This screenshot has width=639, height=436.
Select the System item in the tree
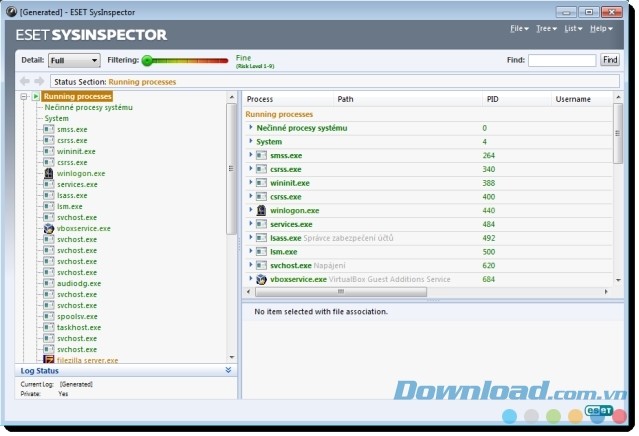[57, 118]
